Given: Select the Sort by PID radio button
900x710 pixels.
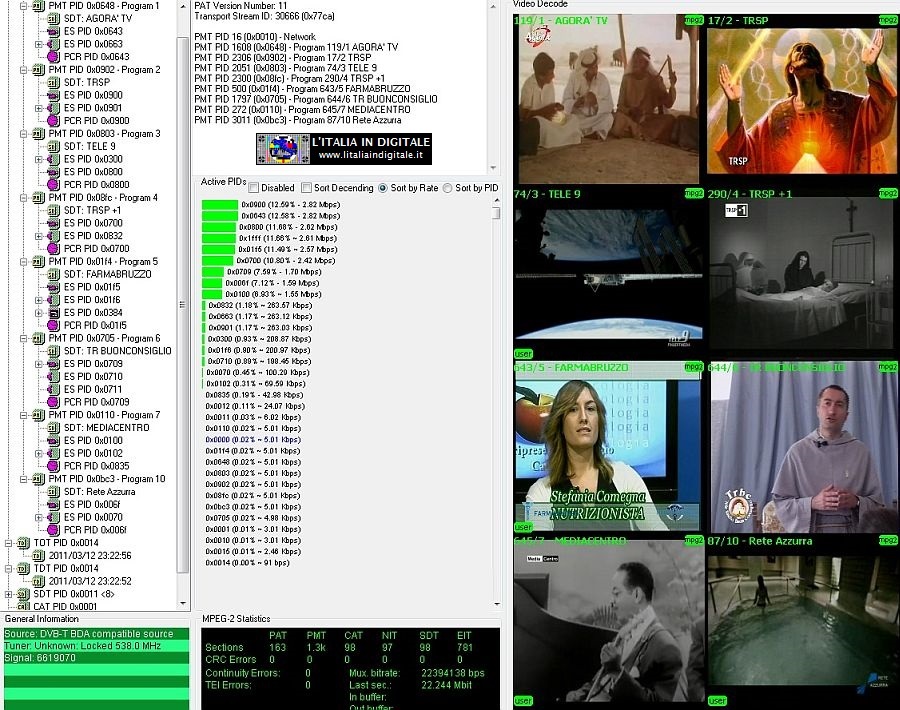Looking at the screenshot, I should click(x=448, y=188).
